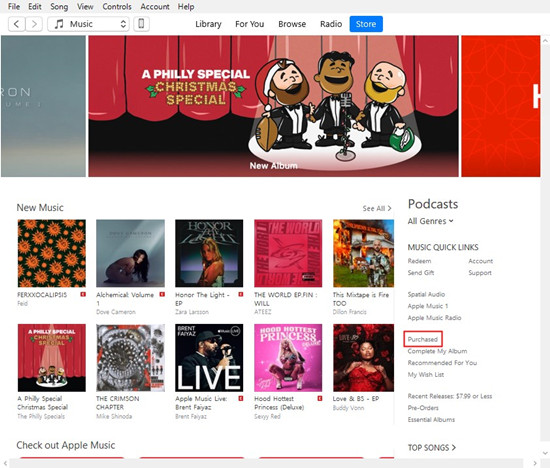Click artist name Zara Larsson
Screen dimensions: 550x468
[x=192, y=312]
